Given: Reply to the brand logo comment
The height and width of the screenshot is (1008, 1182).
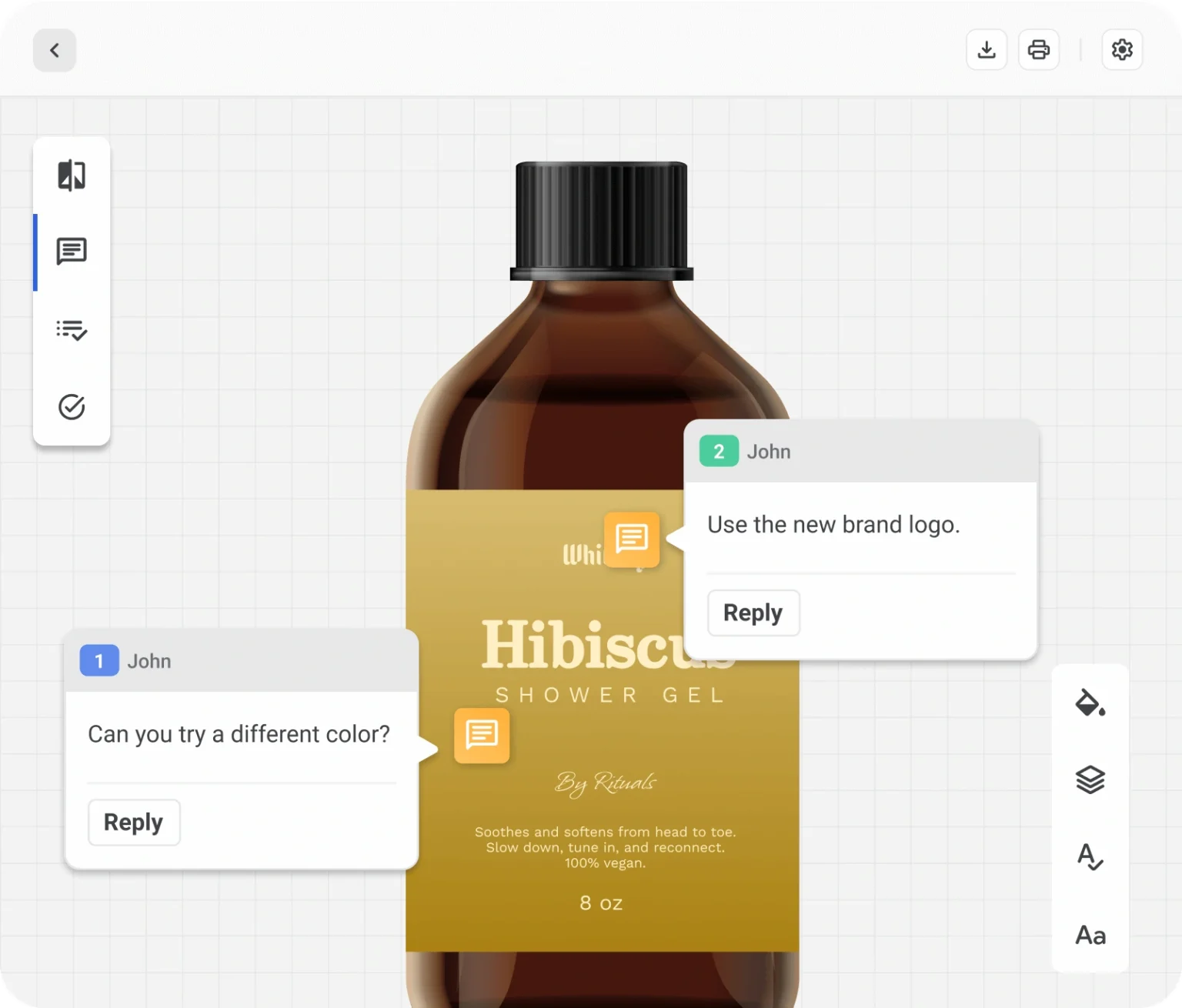Looking at the screenshot, I should pos(753,612).
